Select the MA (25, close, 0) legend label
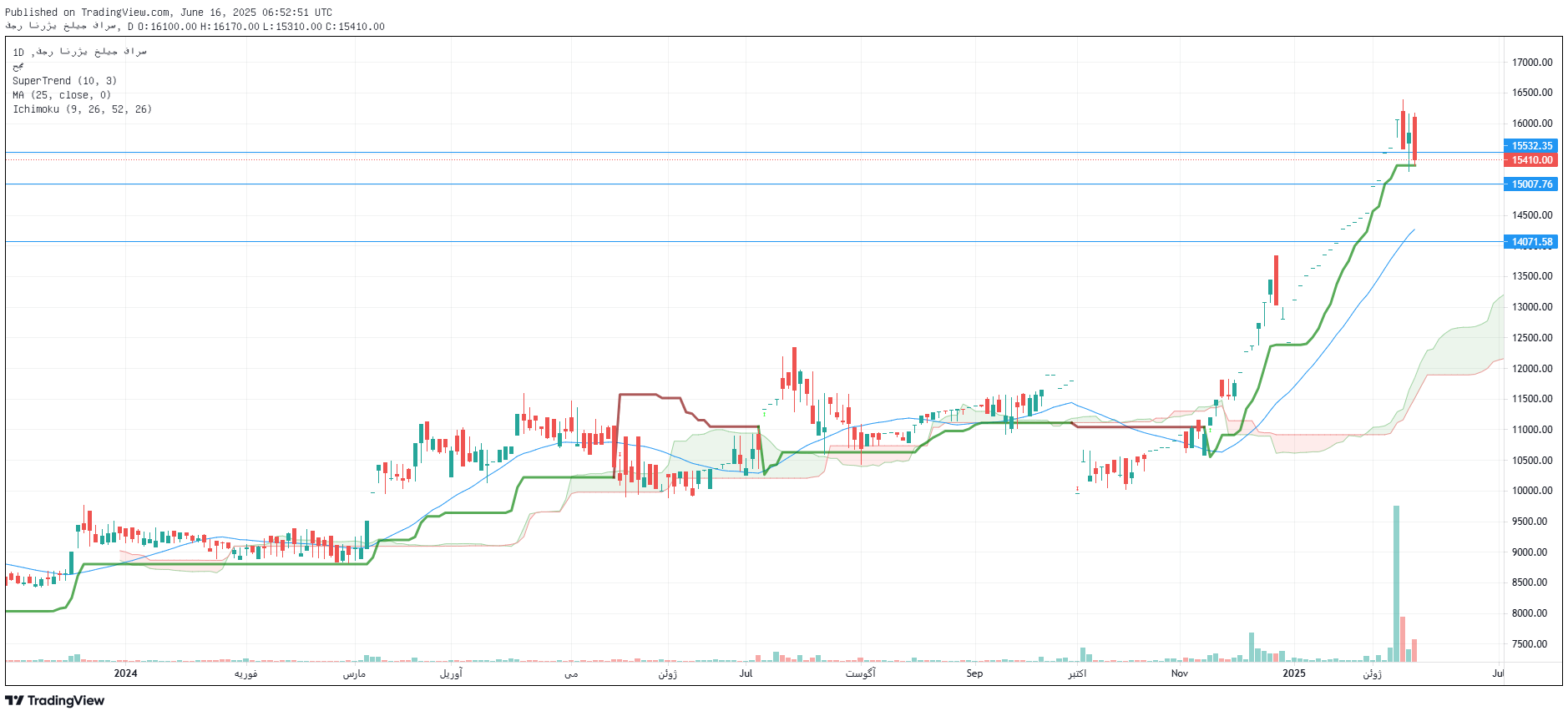 pyautogui.click(x=61, y=95)
